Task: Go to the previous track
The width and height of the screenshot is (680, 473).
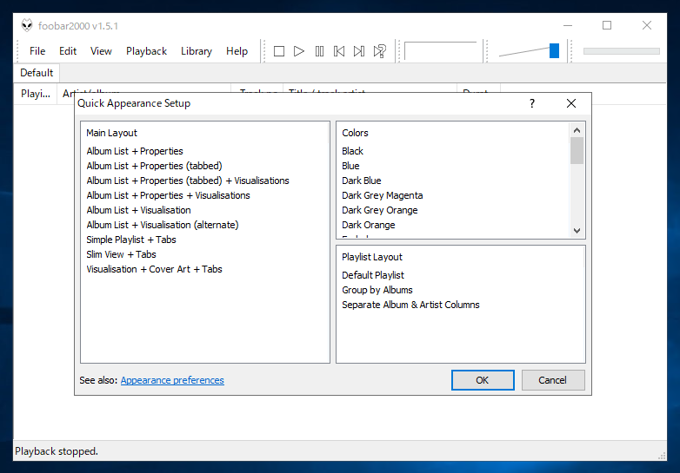Action: pos(339,52)
